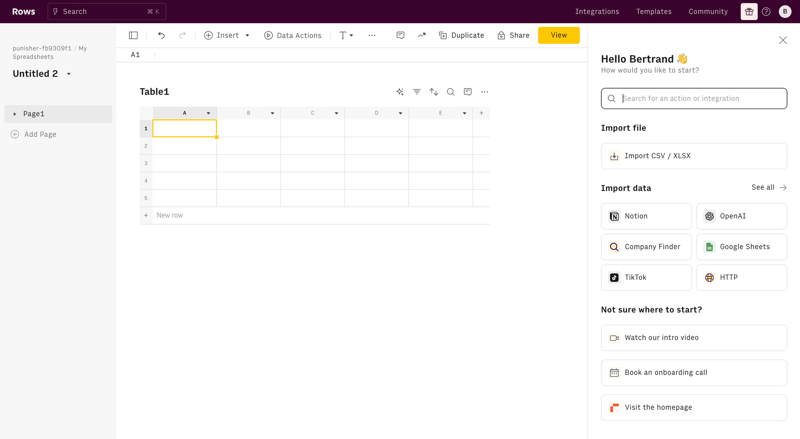Select the OpenAI integration
Image resolution: width=800 pixels, height=439 pixels.
[741, 216]
